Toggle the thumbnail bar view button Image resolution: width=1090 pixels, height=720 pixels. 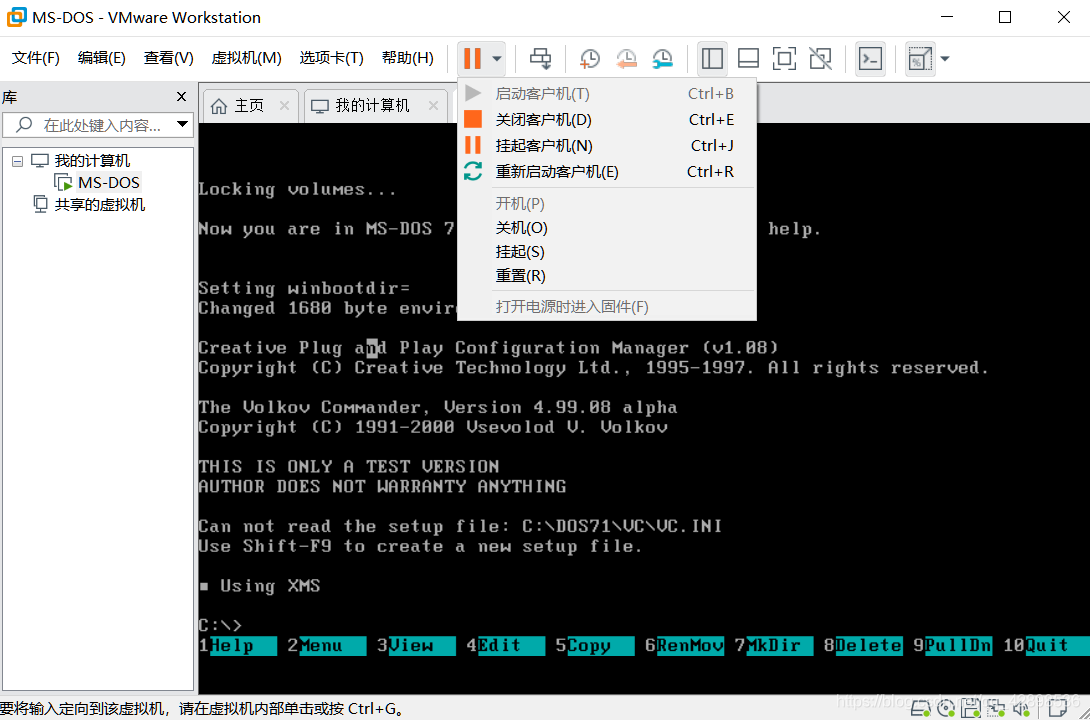pos(748,58)
